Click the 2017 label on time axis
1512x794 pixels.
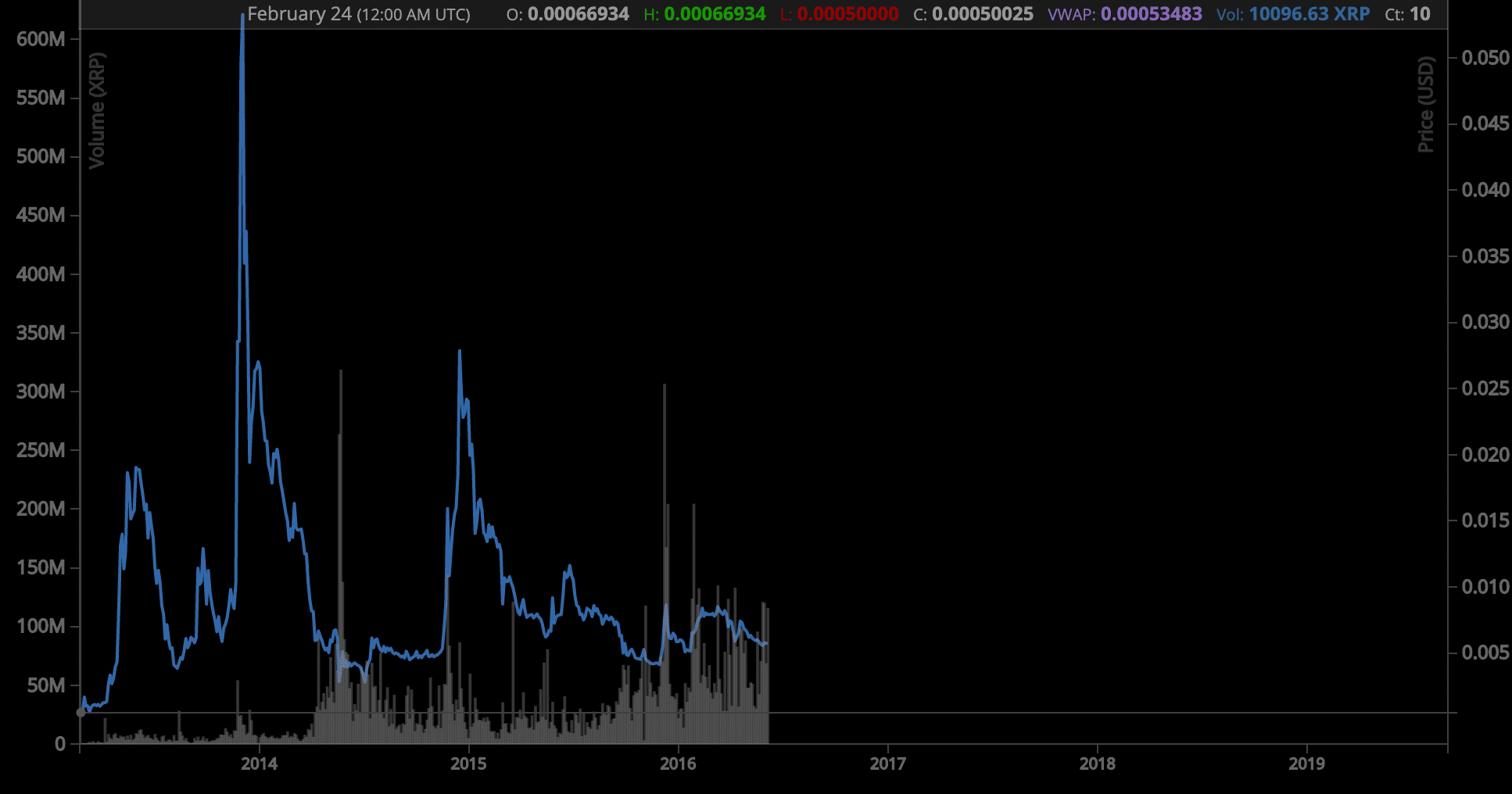click(x=888, y=764)
